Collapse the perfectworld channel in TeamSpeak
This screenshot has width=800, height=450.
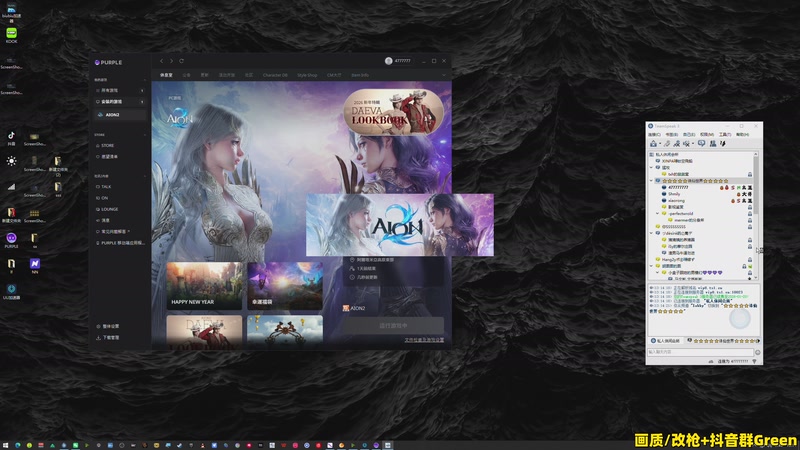tap(658, 214)
